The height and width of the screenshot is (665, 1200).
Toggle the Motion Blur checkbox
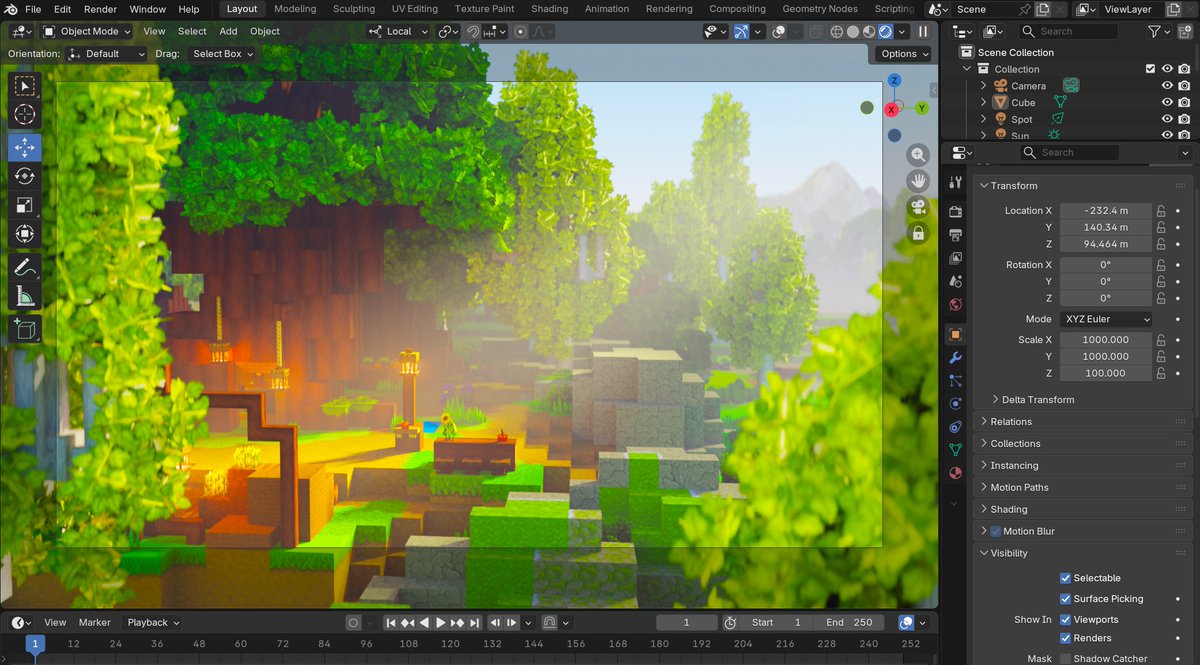coord(996,531)
